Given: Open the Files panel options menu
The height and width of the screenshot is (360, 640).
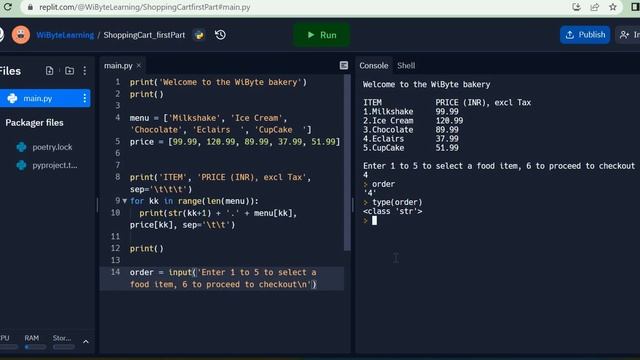Looking at the screenshot, I should click(84, 71).
